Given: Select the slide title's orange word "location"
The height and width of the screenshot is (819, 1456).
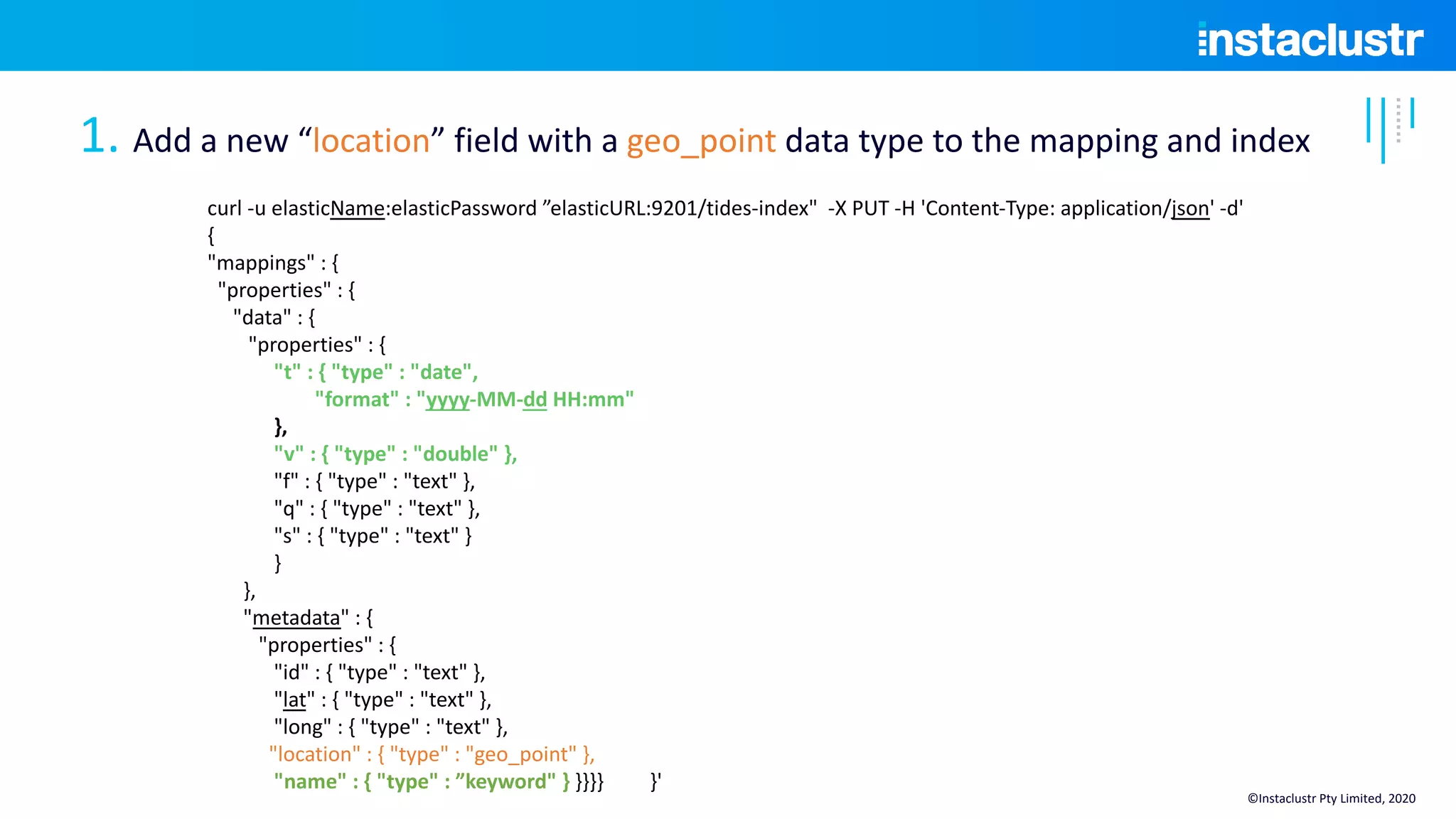Looking at the screenshot, I should coord(371,141).
